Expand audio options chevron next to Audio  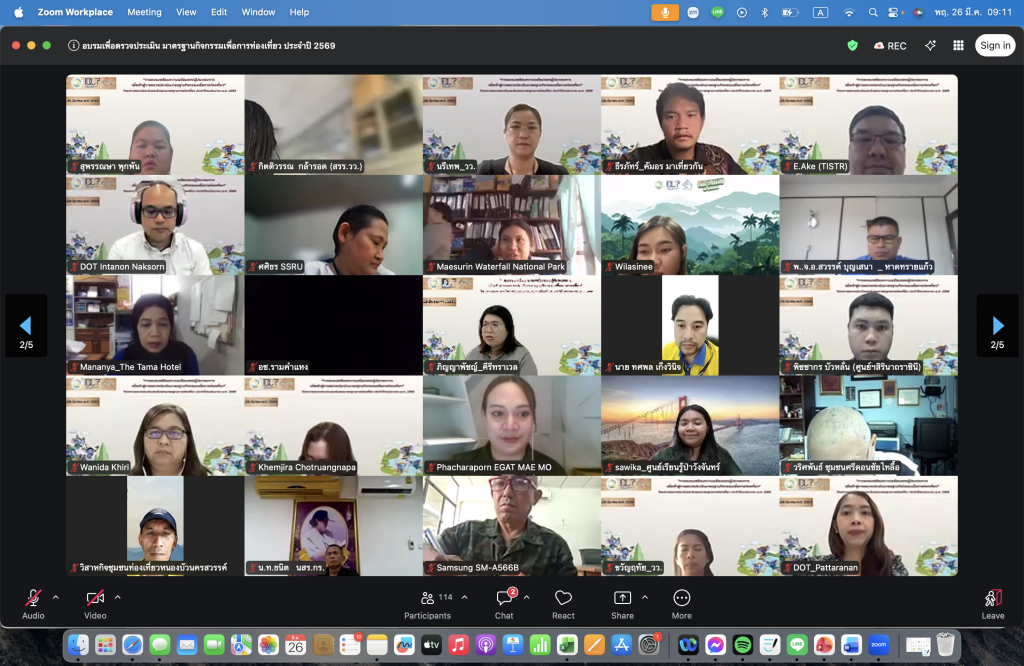coord(55,597)
